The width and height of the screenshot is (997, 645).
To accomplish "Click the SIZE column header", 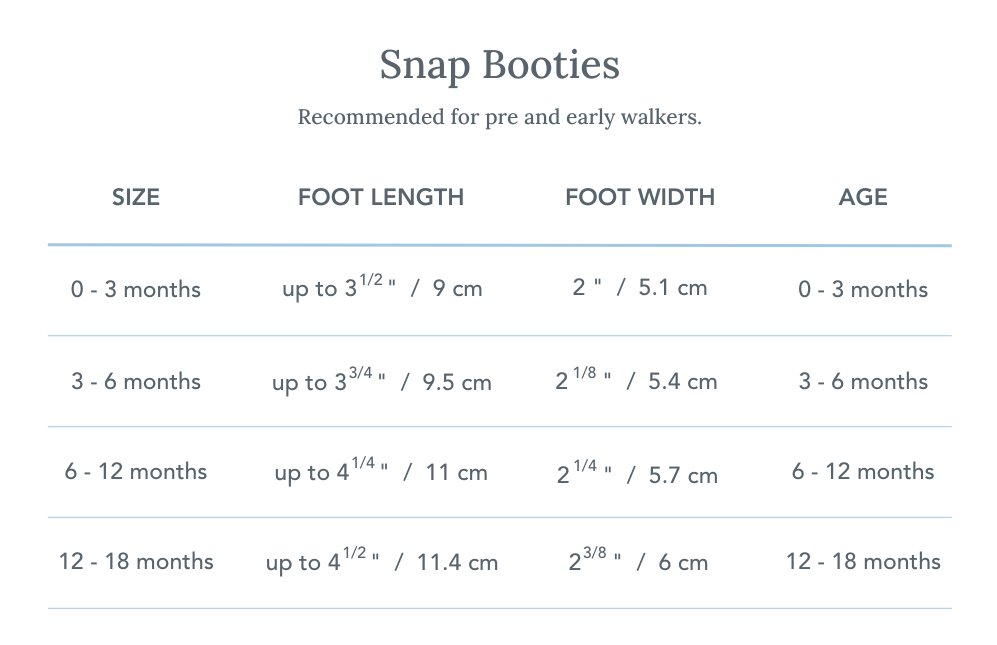I will click(x=136, y=197).
